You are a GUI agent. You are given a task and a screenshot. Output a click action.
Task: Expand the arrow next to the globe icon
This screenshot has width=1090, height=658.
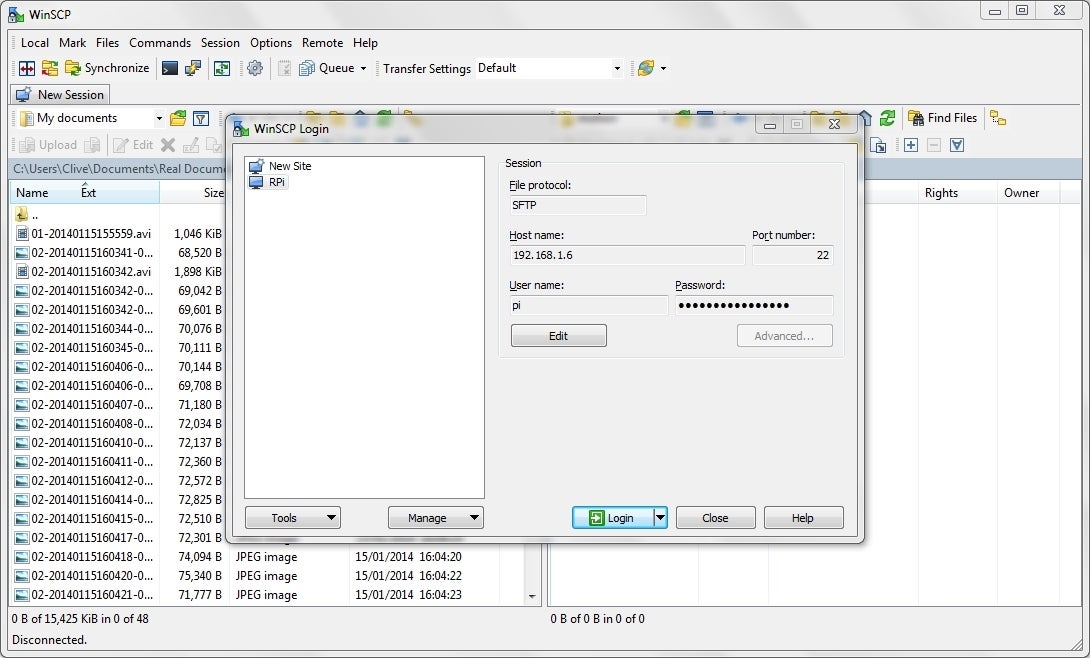[x=663, y=68]
